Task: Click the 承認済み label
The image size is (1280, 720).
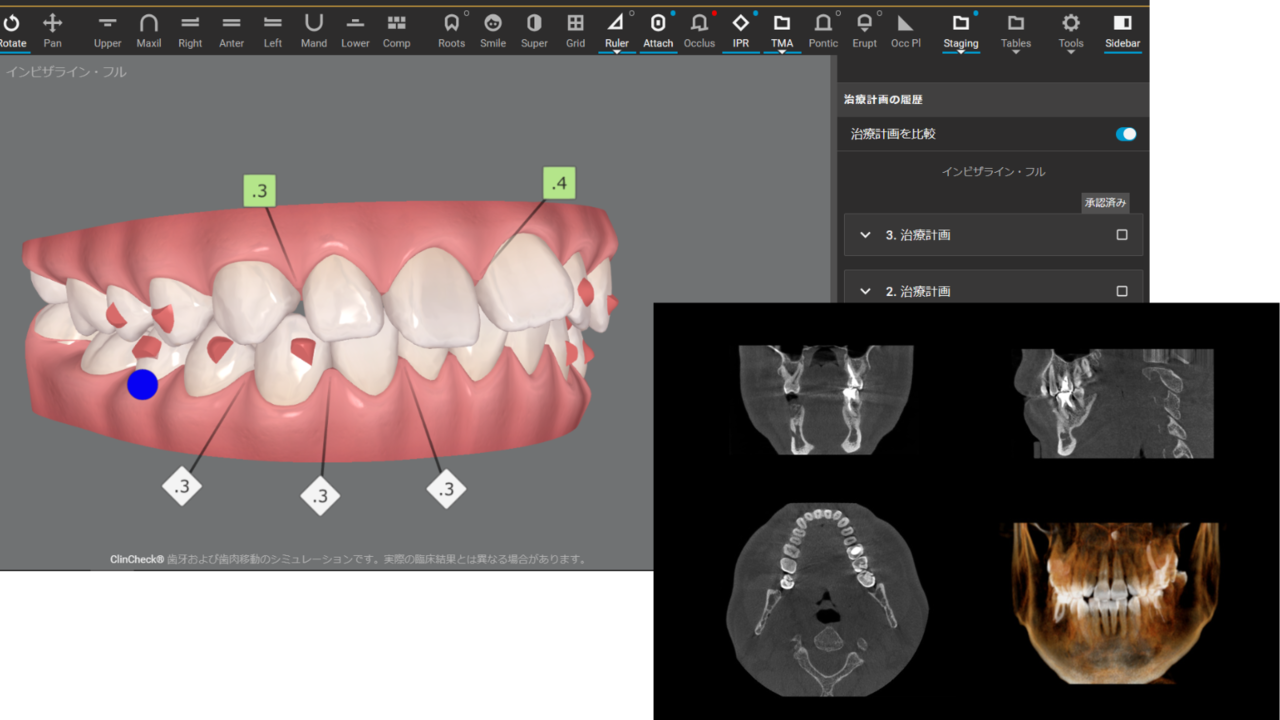Action: coord(1105,203)
